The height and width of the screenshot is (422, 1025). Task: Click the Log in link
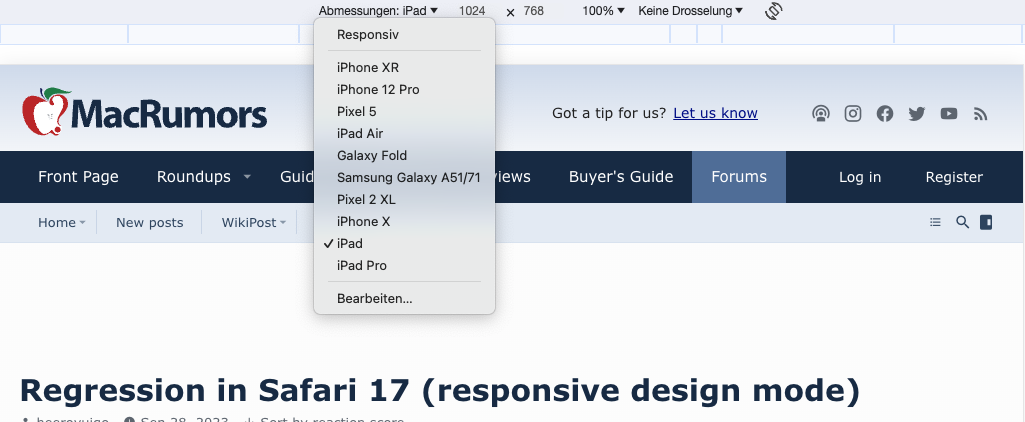point(860,177)
